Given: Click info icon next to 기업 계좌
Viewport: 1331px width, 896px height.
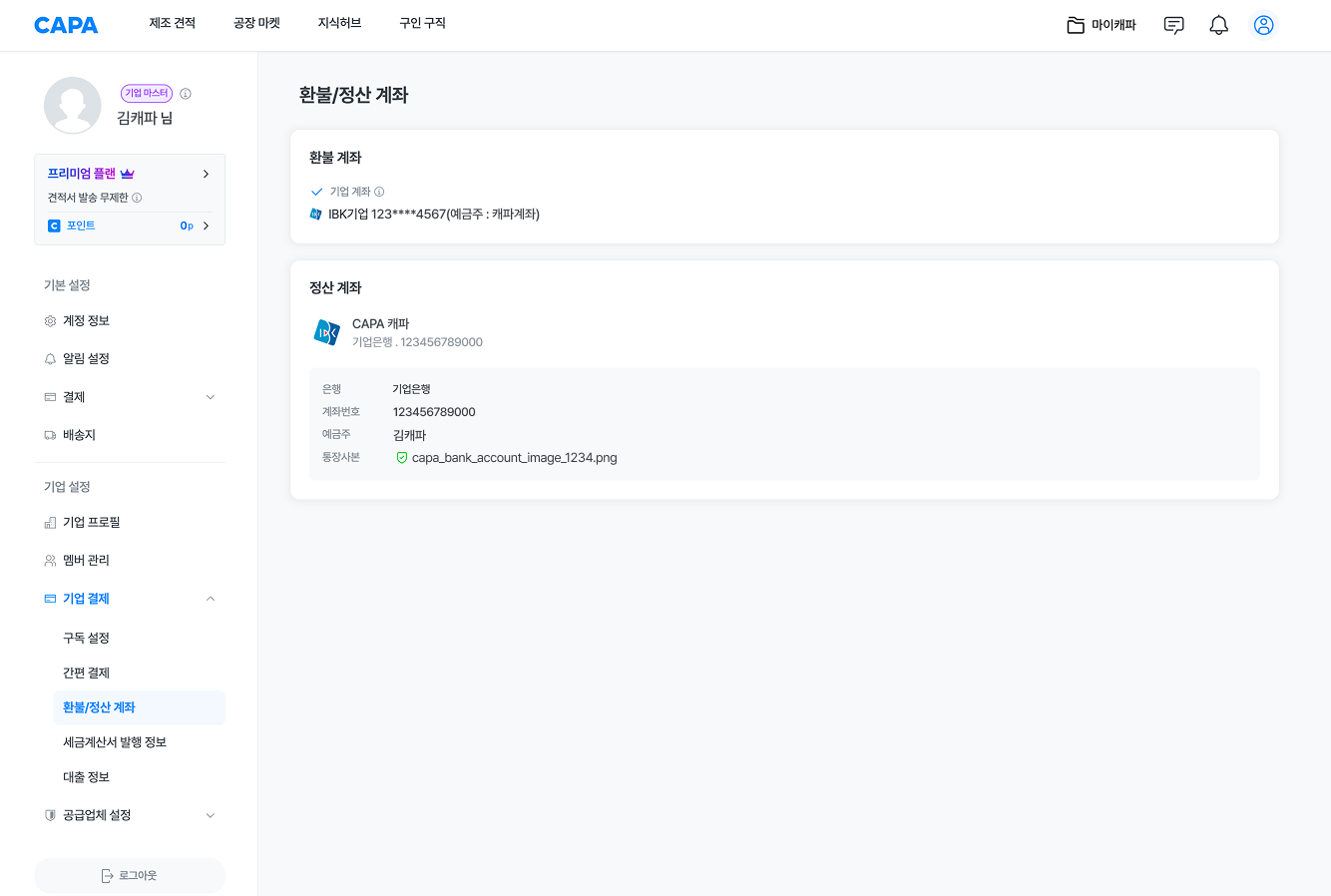Looking at the screenshot, I should point(379,192).
